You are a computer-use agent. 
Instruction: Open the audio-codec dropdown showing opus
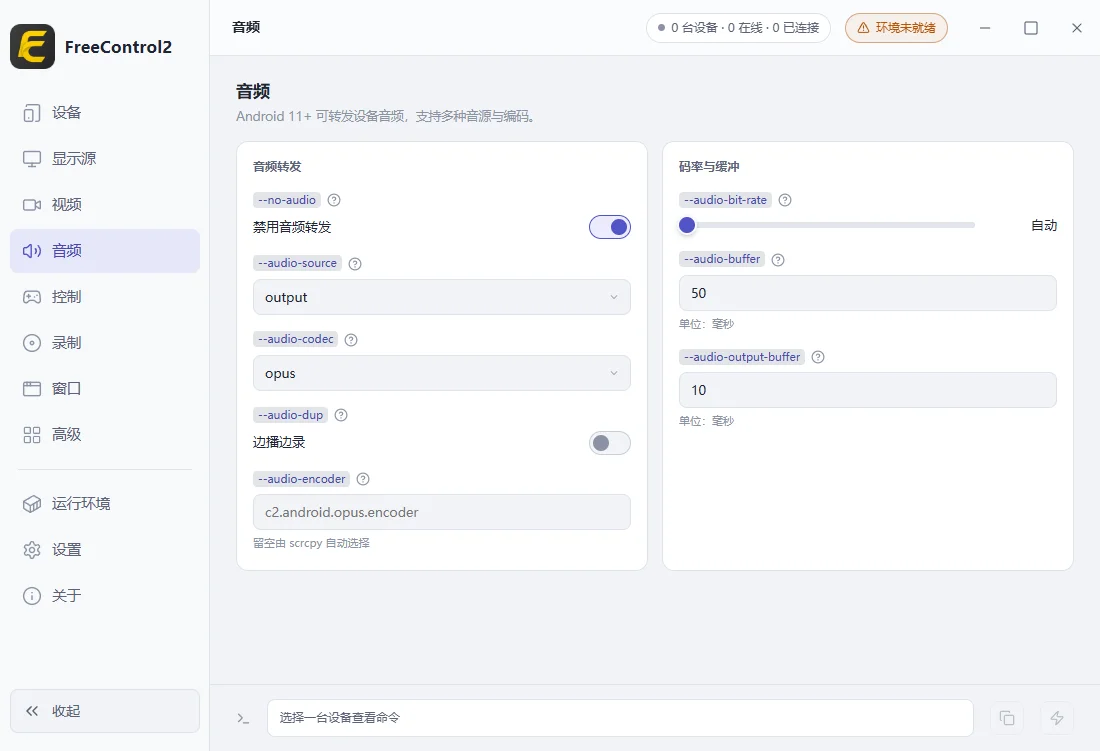(x=441, y=373)
